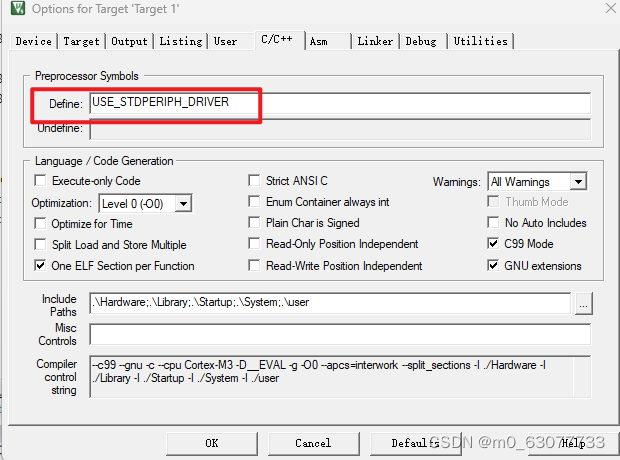Image resolution: width=620 pixels, height=460 pixels.
Task: Click the Defaults button
Action: [416, 443]
